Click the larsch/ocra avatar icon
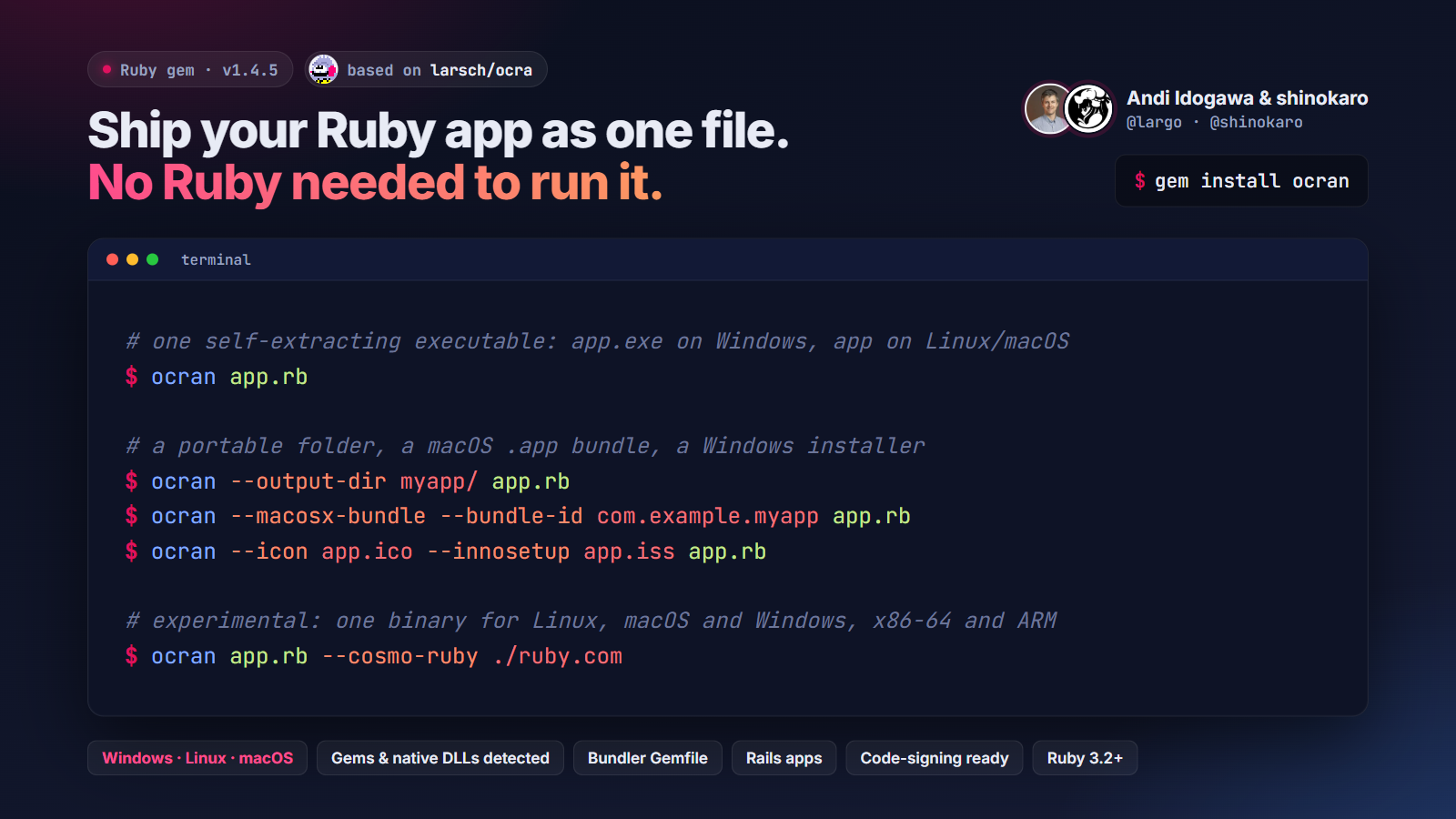Viewport: 1456px width, 819px height. pyautogui.click(x=323, y=69)
